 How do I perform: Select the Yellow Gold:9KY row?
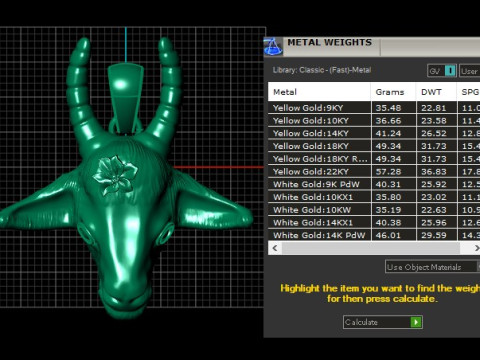(x=374, y=108)
